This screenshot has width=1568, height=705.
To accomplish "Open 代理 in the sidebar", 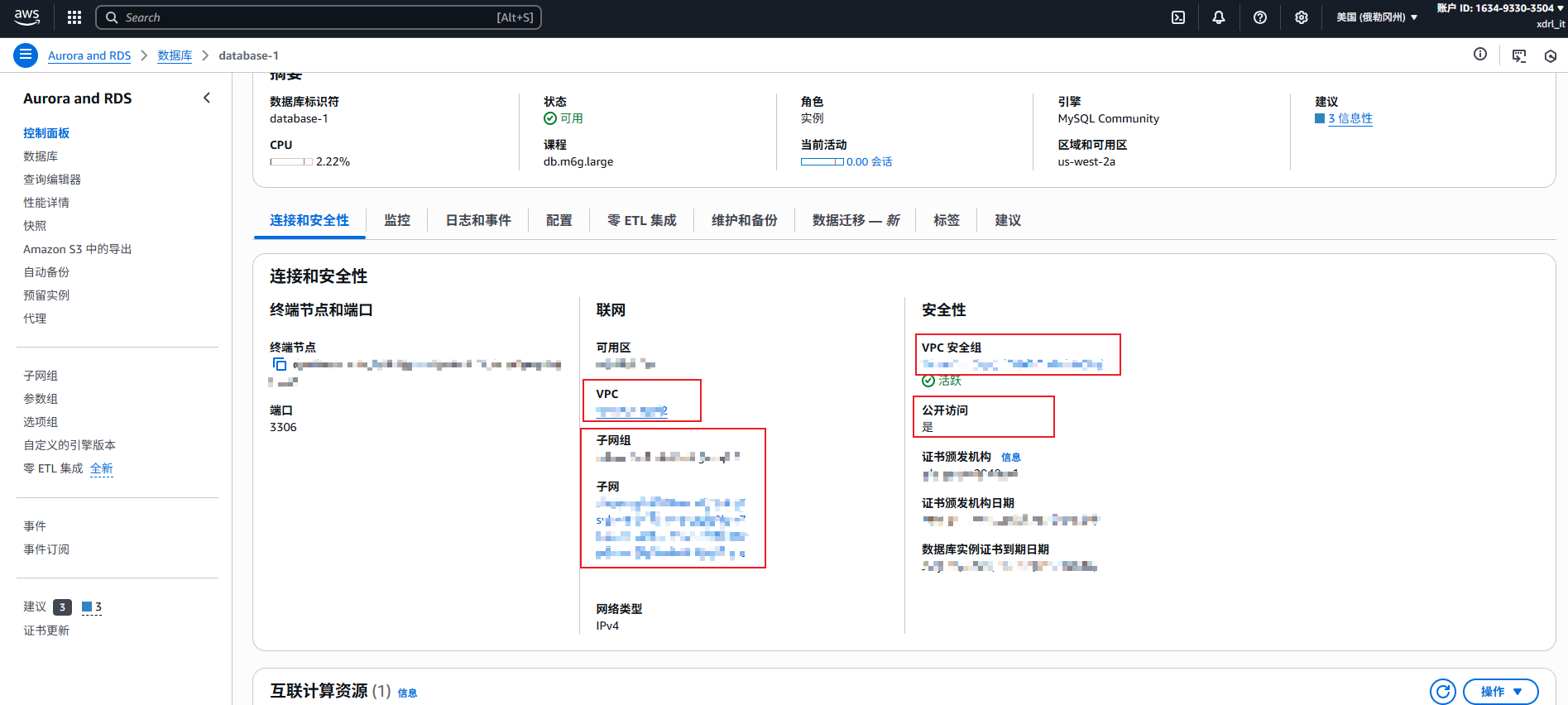I will [x=35, y=319].
